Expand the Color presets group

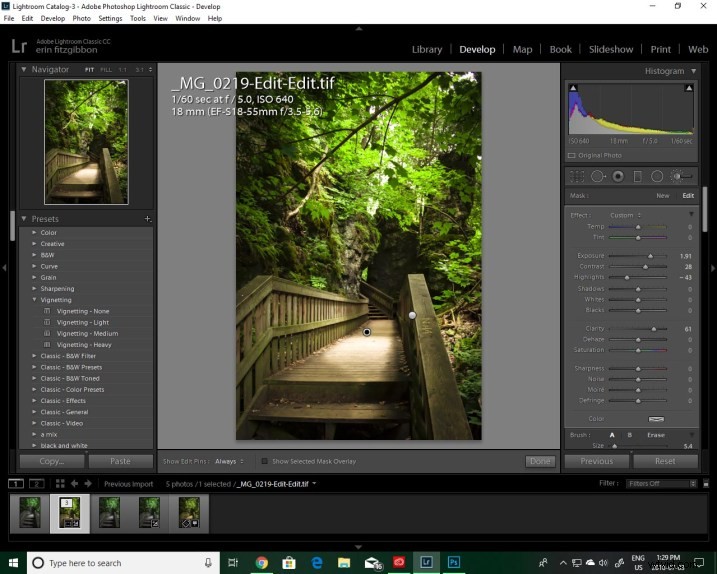coord(34,232)
